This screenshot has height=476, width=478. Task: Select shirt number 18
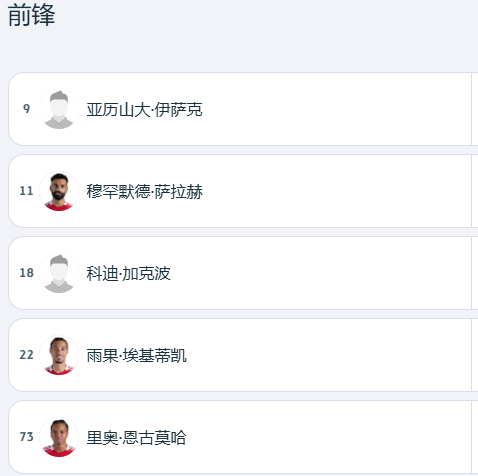coord(27,273)
